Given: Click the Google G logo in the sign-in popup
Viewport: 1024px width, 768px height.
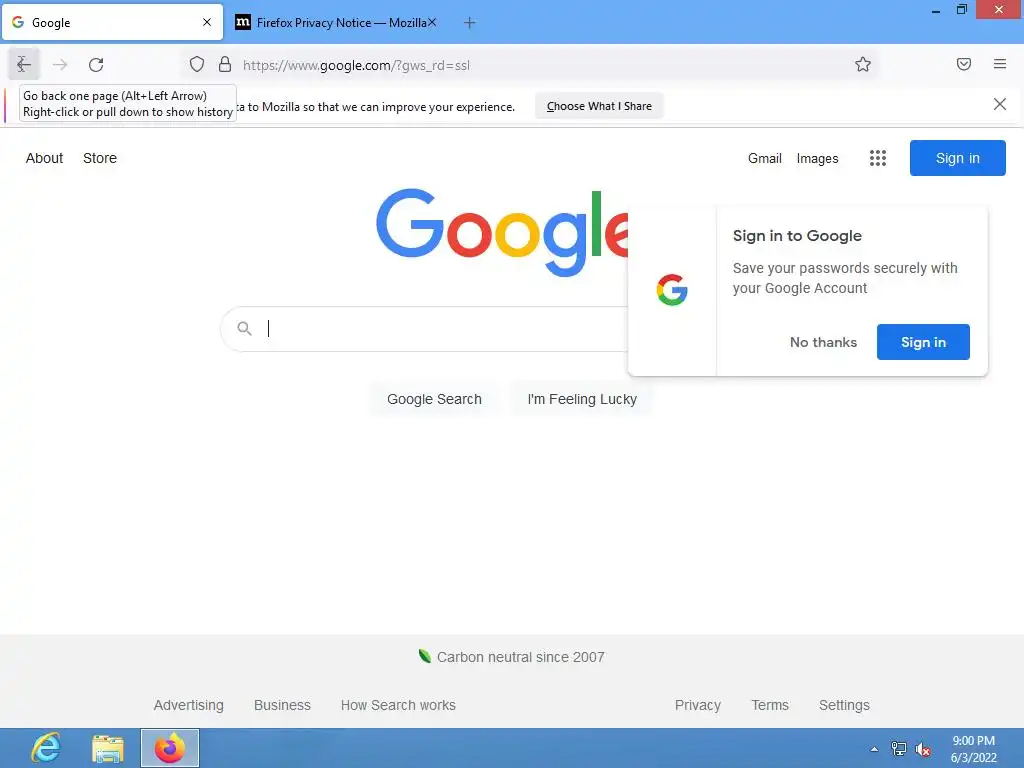Looking at the screenshot, I should [x=672, y=290].
